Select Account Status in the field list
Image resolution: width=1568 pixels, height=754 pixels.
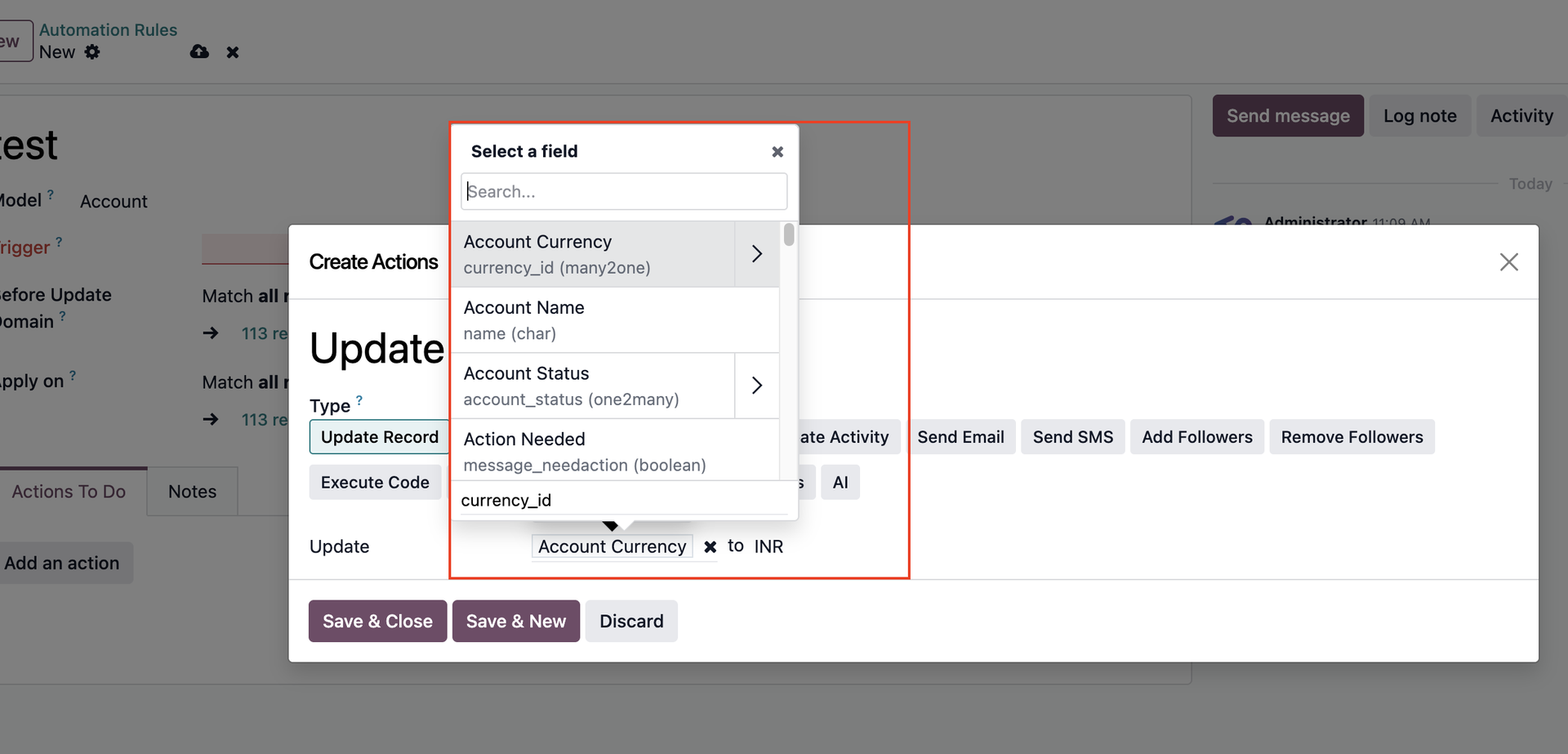click(x=593, y=386)
